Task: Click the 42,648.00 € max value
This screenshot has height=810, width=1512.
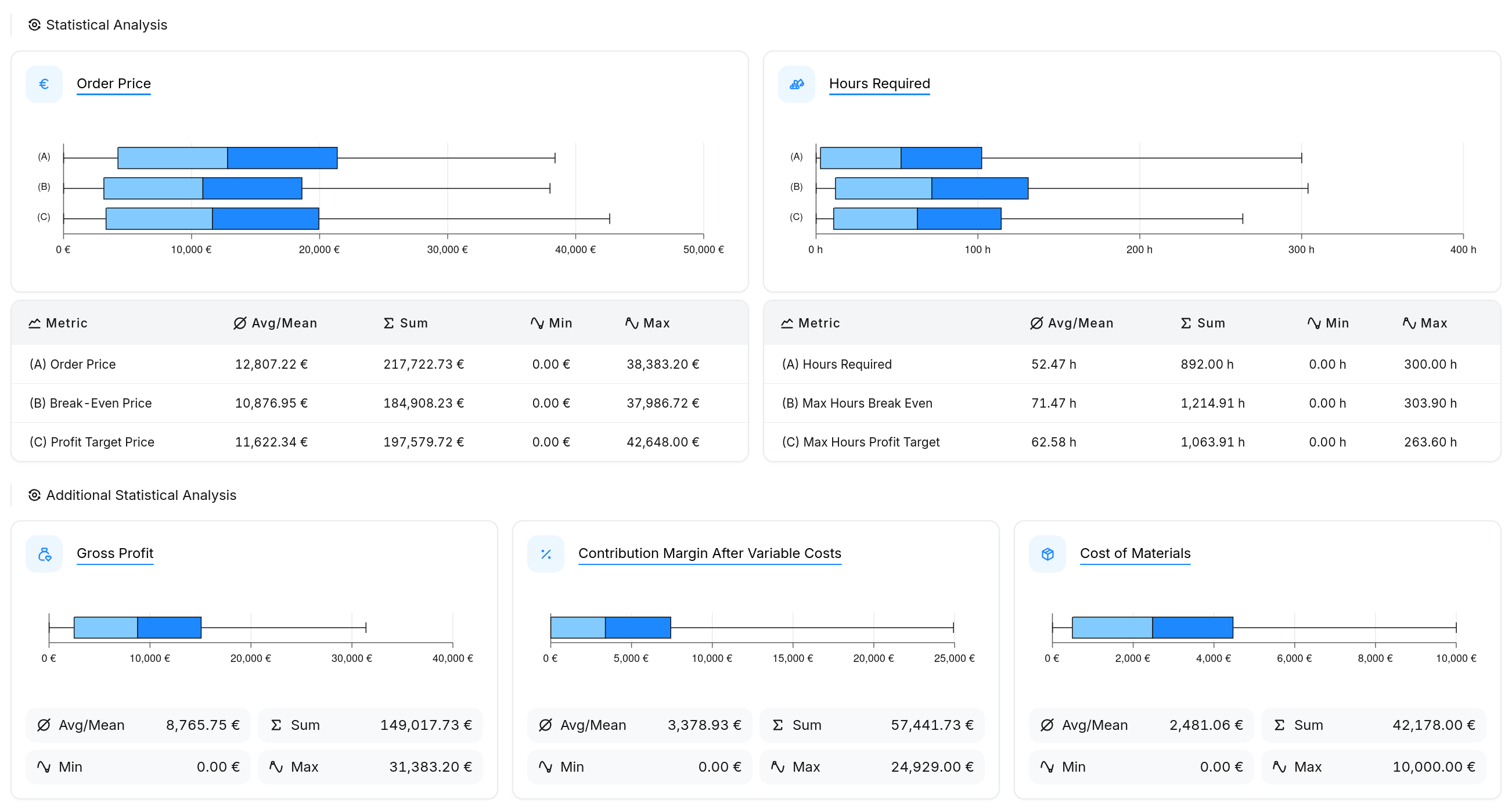Action: click(663, 442)
